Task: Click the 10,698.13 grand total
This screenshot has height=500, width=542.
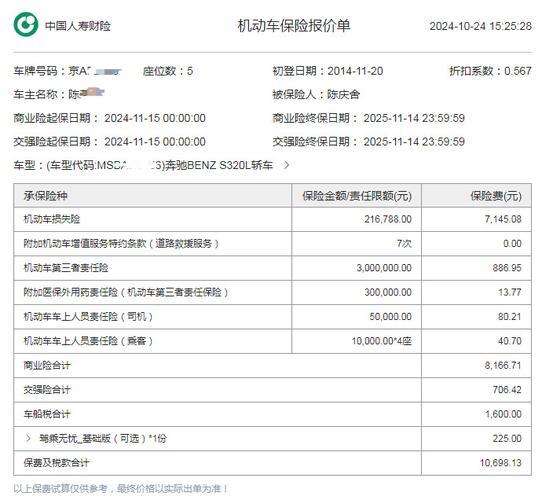Action: 501,463
